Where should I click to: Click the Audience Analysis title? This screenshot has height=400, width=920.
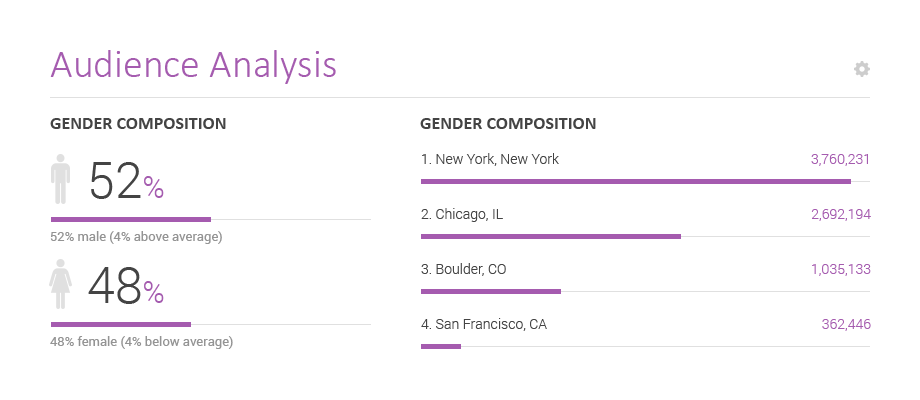click(194, 65)
